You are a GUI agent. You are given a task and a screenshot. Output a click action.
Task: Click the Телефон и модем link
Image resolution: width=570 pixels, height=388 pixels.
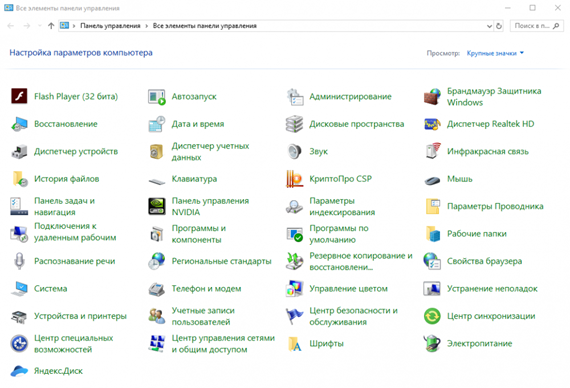[206, 289]
